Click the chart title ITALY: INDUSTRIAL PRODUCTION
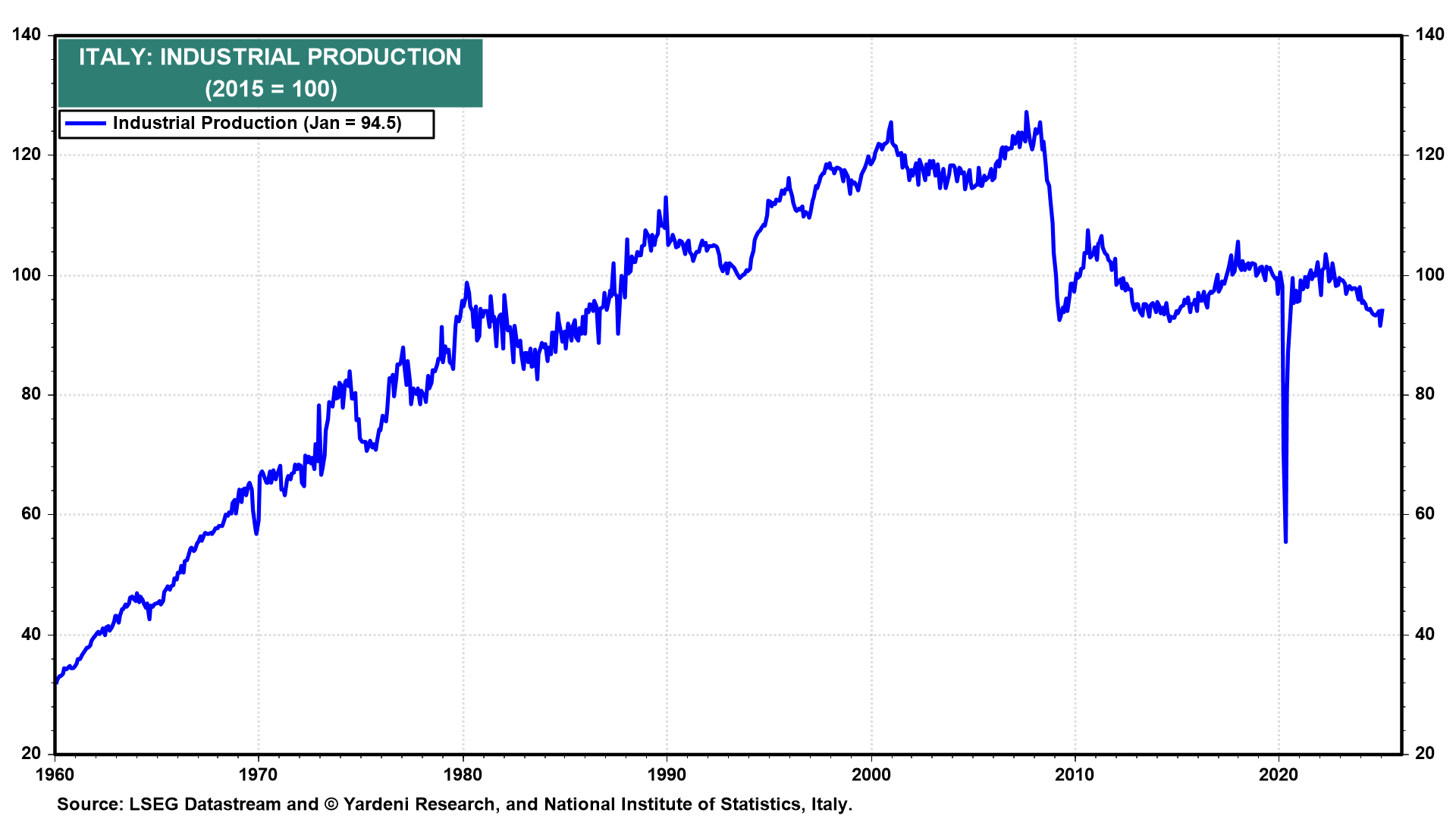The height and width of the screenshot is (819, 1456). 270,58
